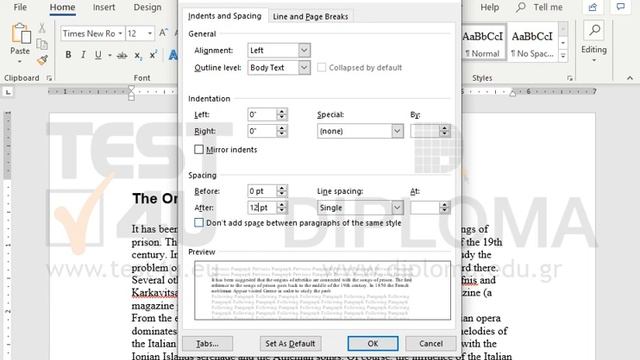Open Paste options dropdown arrow

point(20,62)
